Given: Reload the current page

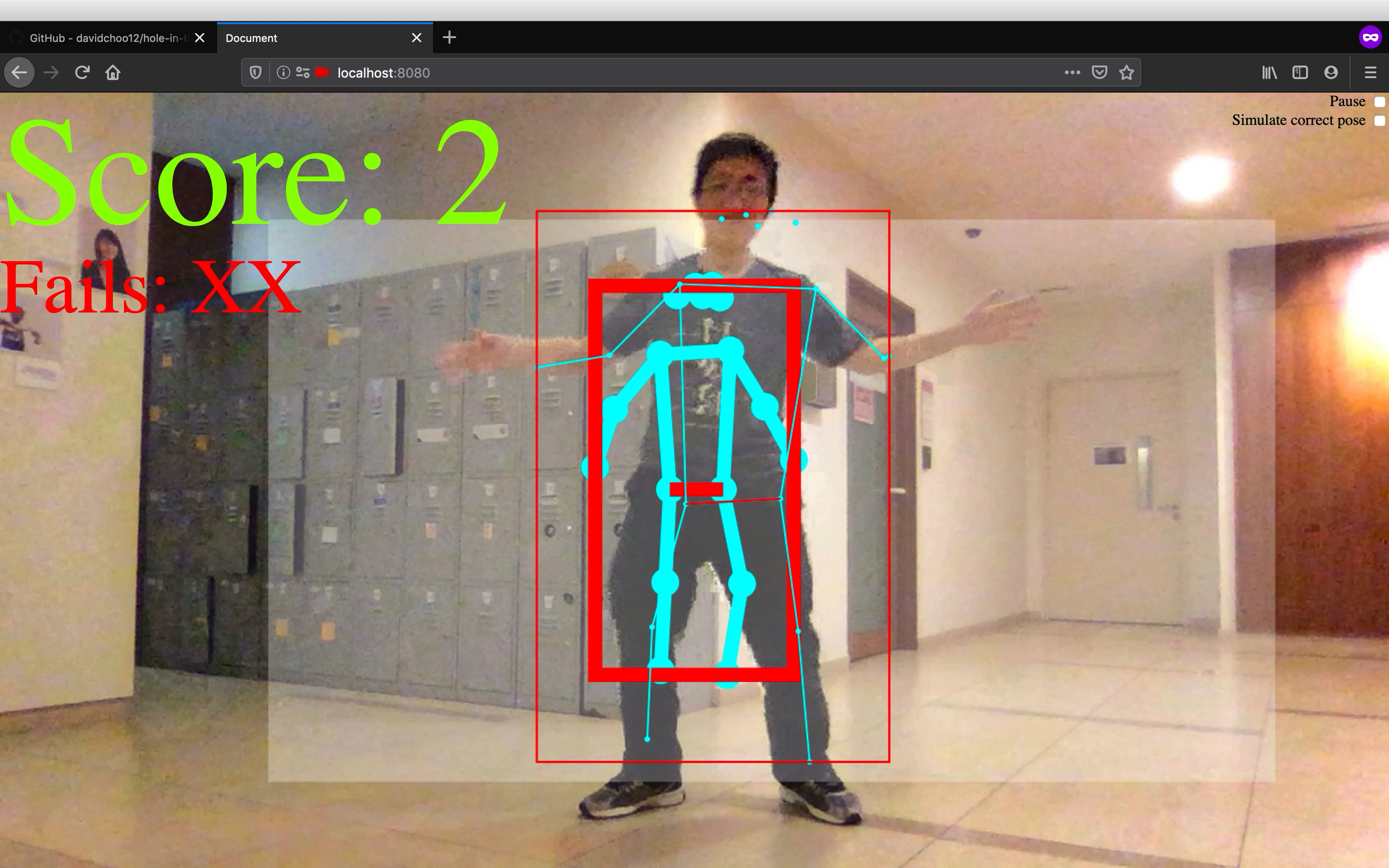Looking at the screenshot, I should click(x=82, y=73).
